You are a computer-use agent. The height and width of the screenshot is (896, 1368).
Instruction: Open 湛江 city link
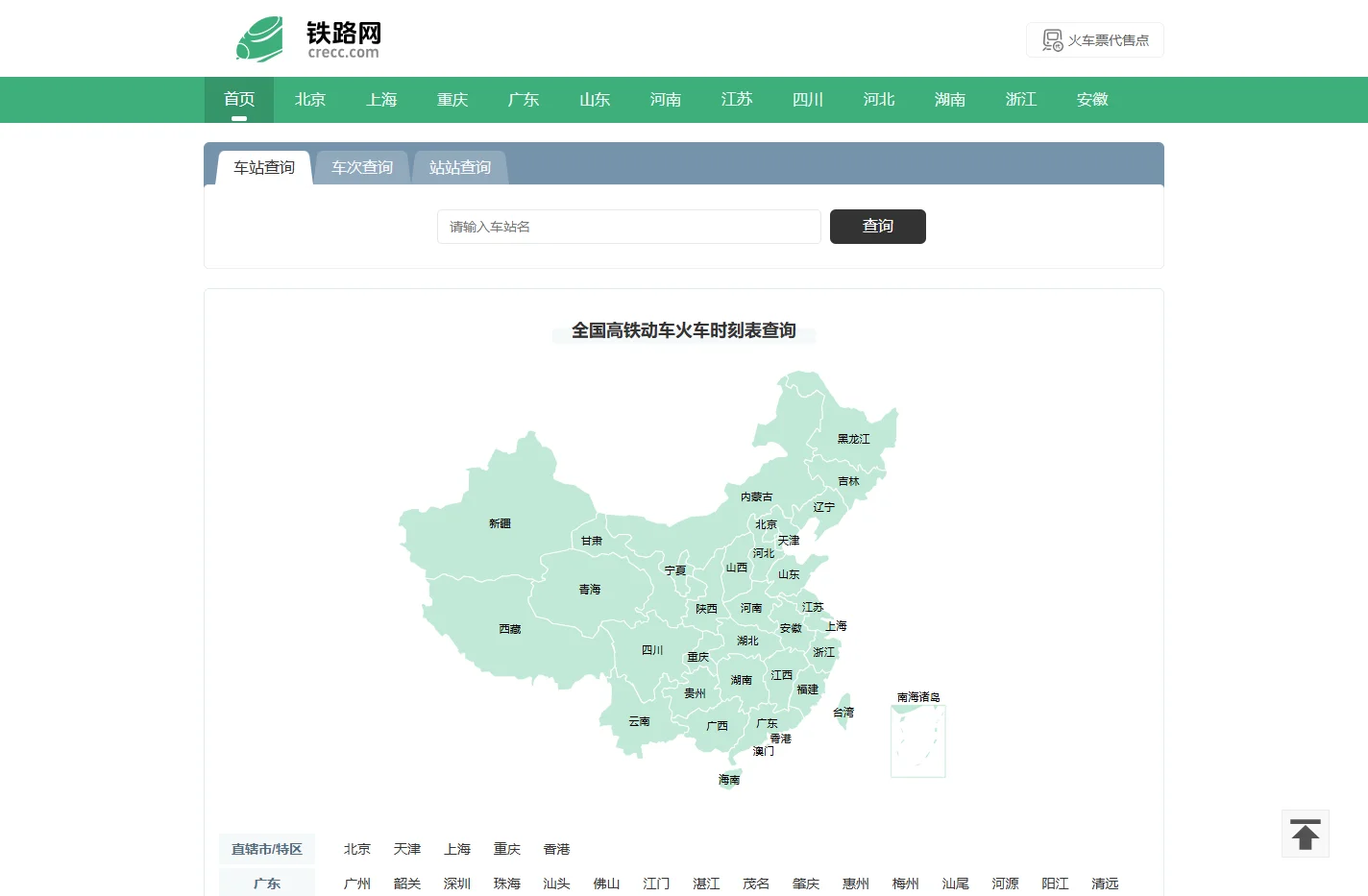pos(706,884)
